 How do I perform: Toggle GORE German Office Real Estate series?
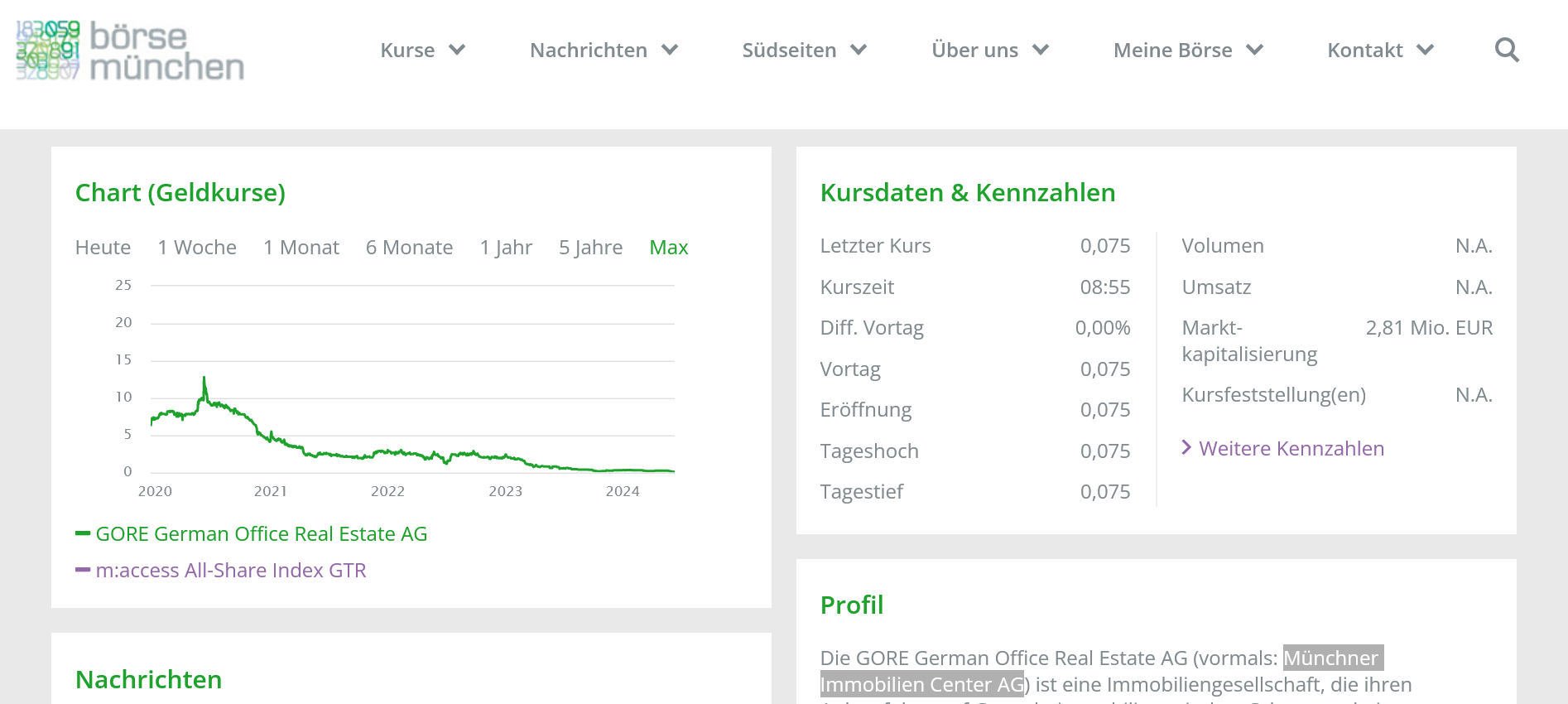(x=262, y=534)
